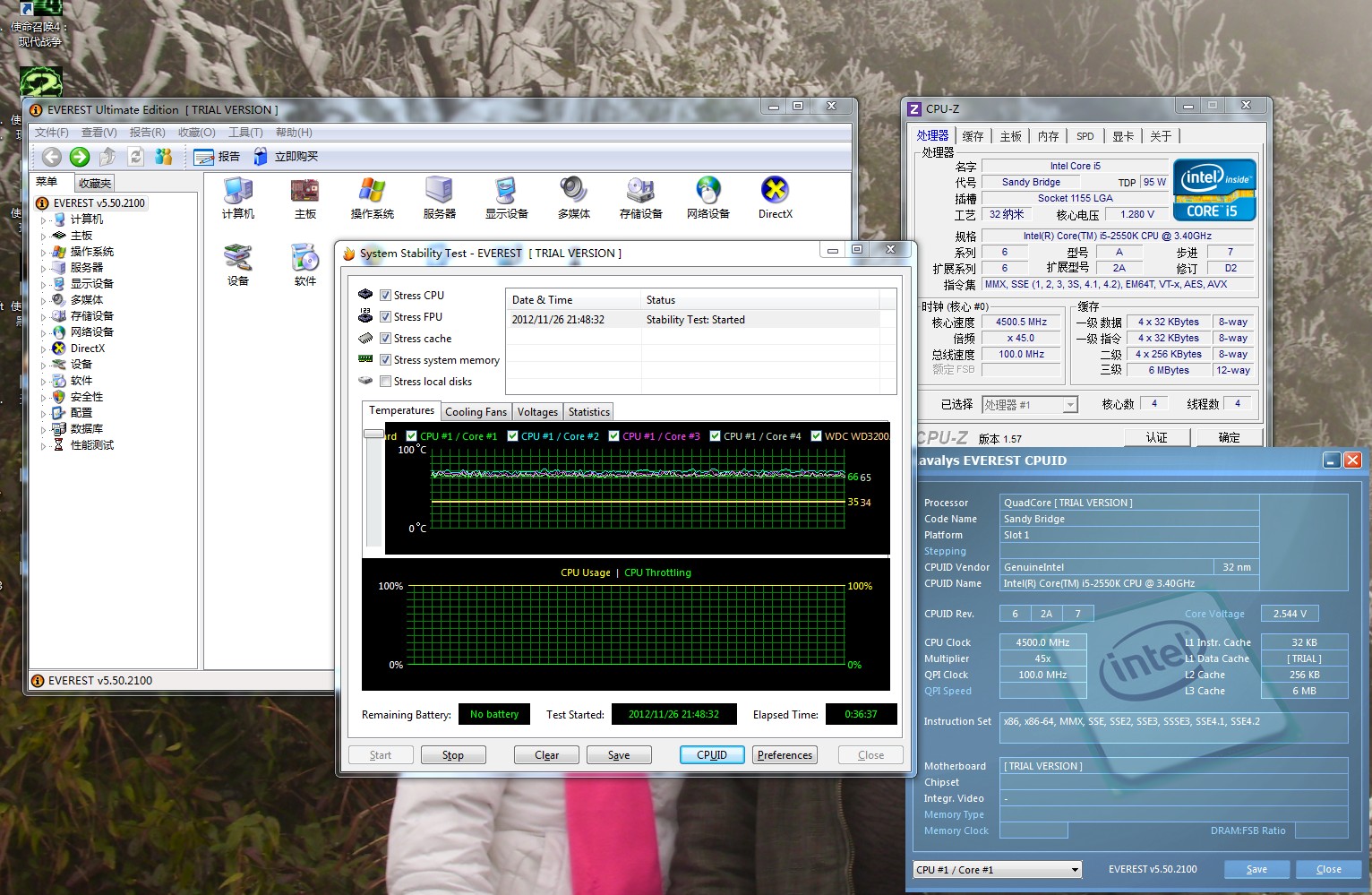The height and width of the screenshot is (895, 1372).
Task: Click the 立即购买 buy-now toolbar button
Action: (x=285, y=157)
